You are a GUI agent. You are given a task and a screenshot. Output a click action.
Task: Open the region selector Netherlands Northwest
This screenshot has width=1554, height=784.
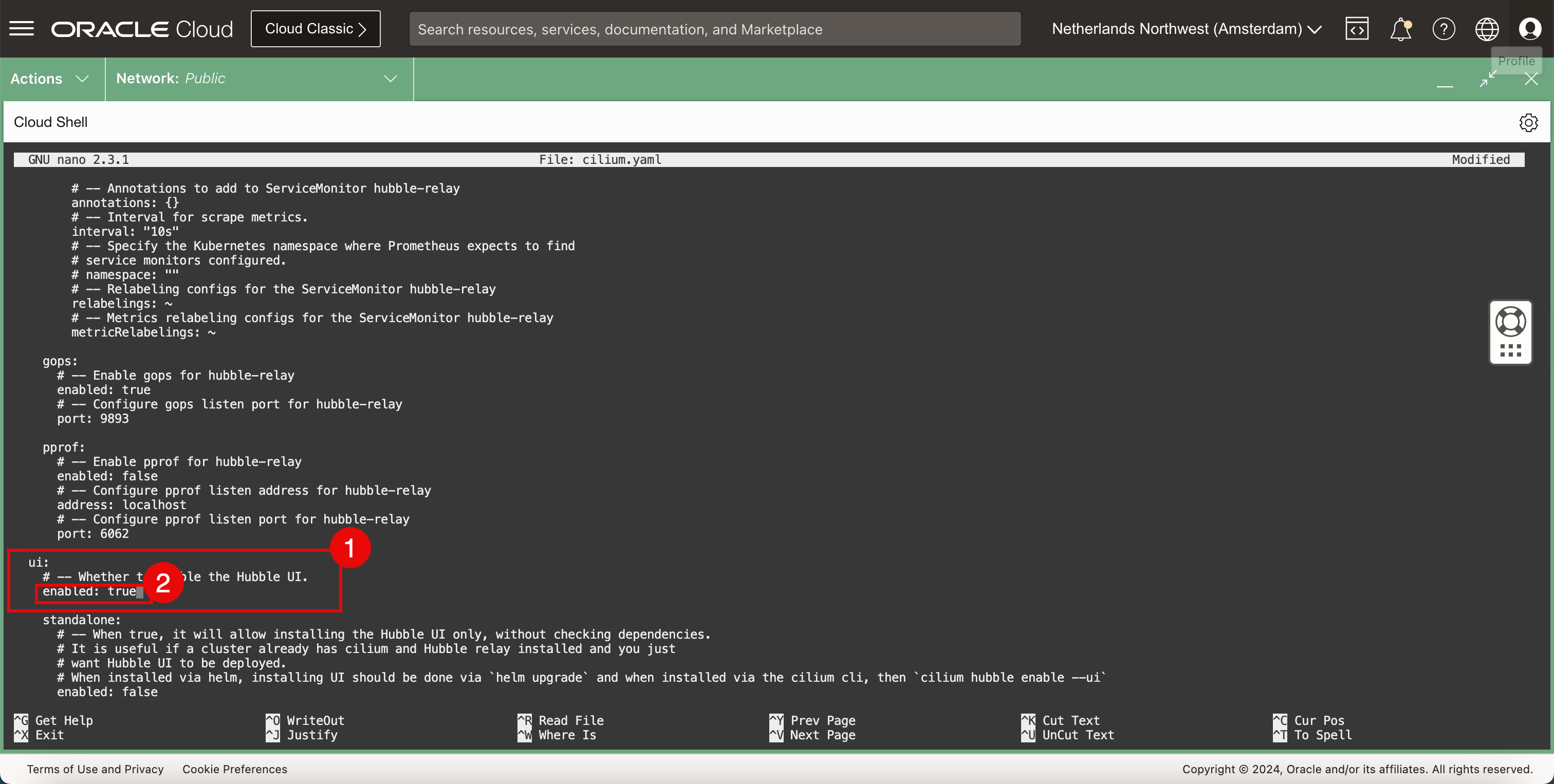(1186, 28)
